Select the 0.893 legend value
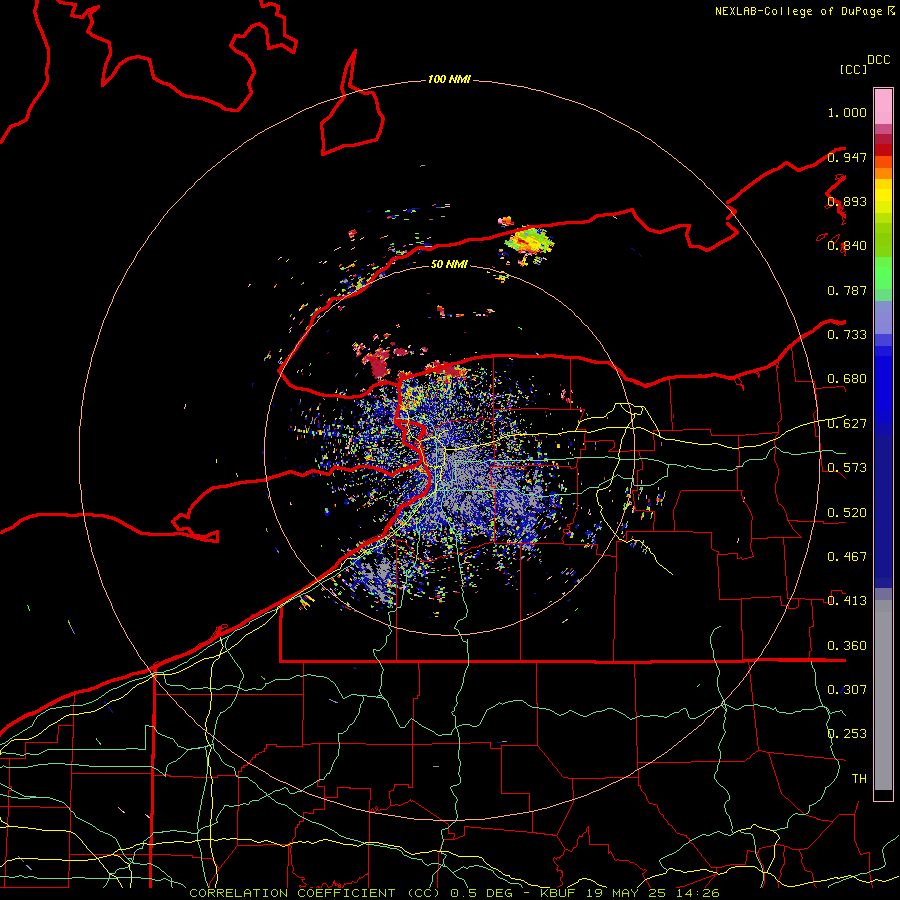900x900 pixels. (847, 201)
